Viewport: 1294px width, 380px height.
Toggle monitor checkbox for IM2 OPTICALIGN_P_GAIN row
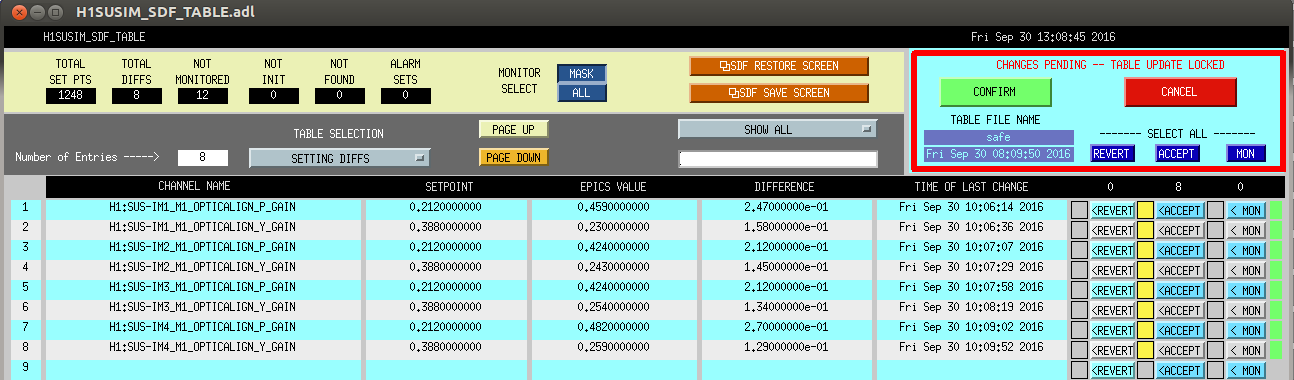point(1214,250)
